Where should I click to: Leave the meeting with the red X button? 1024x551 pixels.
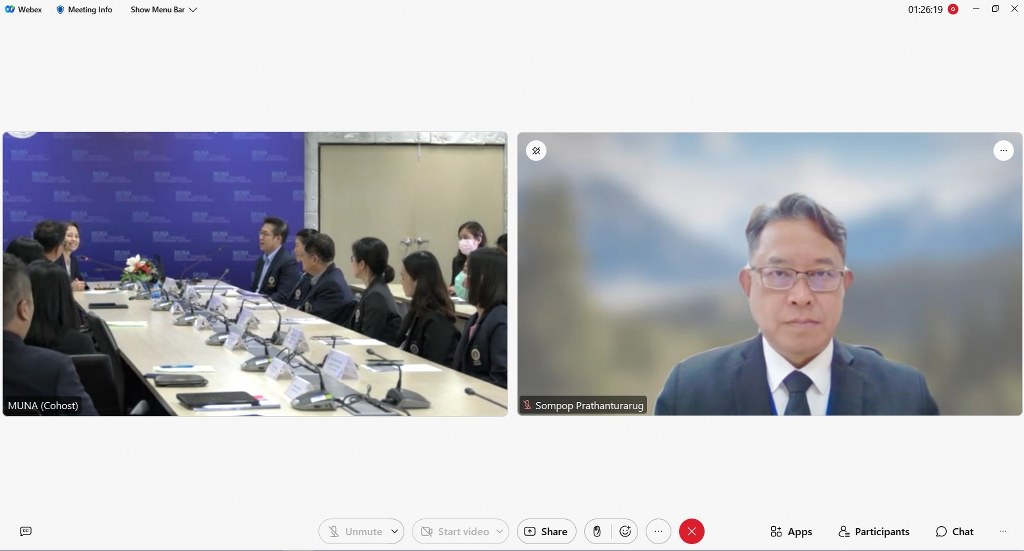pos(691,531)
